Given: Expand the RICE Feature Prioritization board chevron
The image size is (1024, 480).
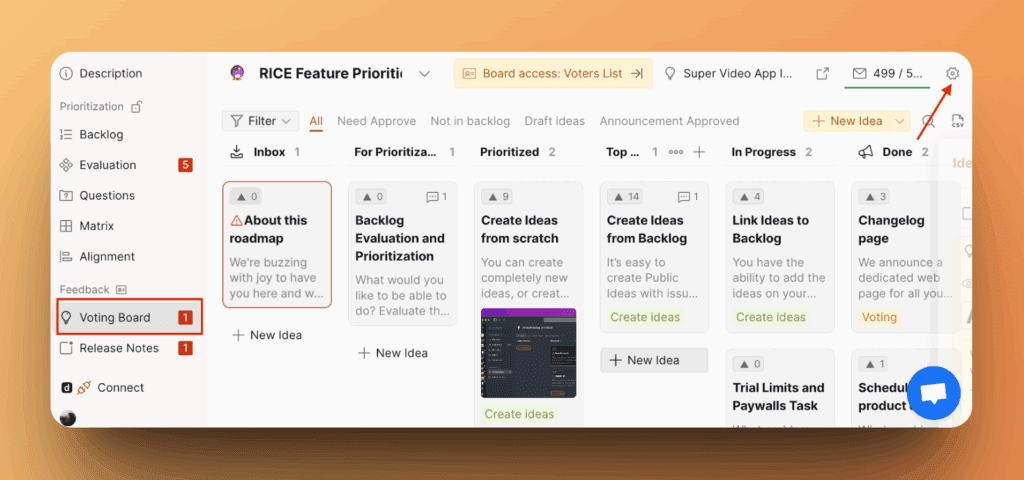Looking at the screenshot, I should pyautogui.click(x=425, y=74).
